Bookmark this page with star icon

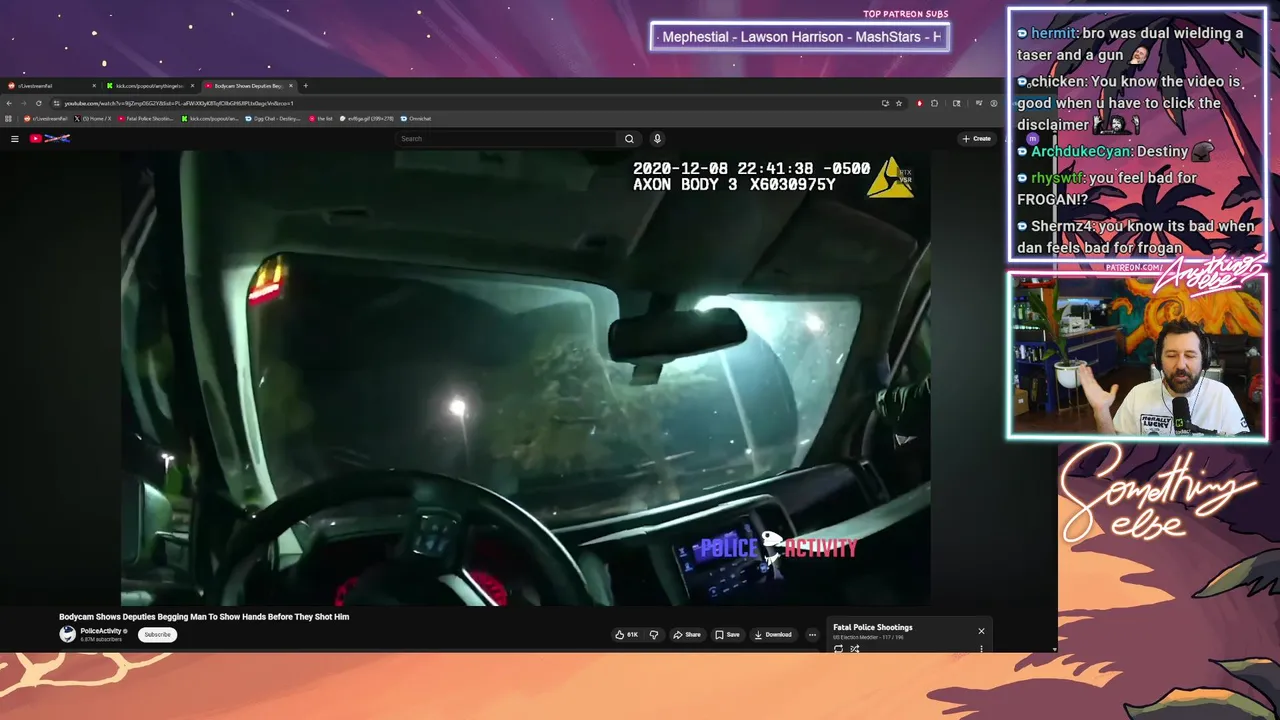(x=899, y=103)
